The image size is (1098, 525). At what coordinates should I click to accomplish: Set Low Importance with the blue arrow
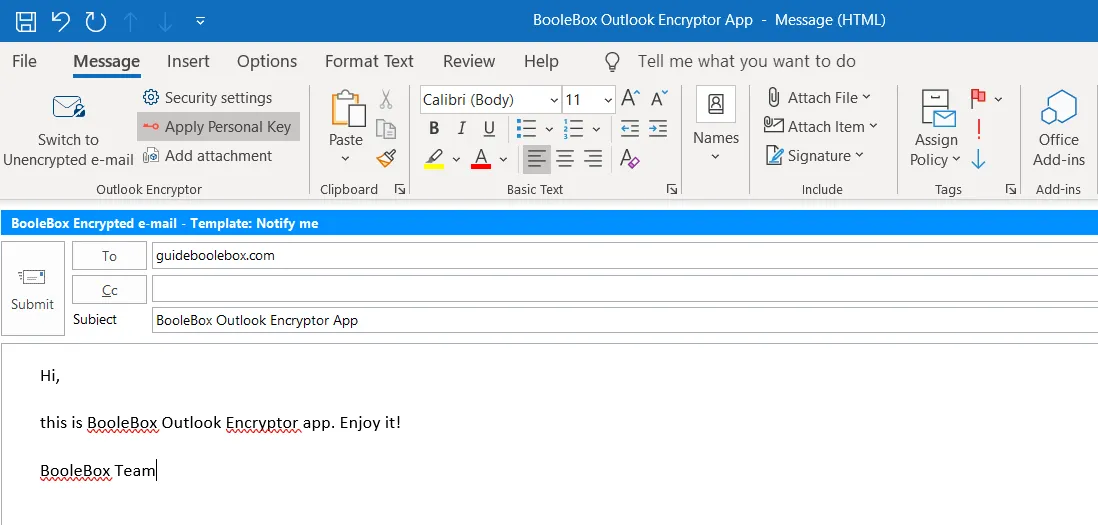click(979, 160)
